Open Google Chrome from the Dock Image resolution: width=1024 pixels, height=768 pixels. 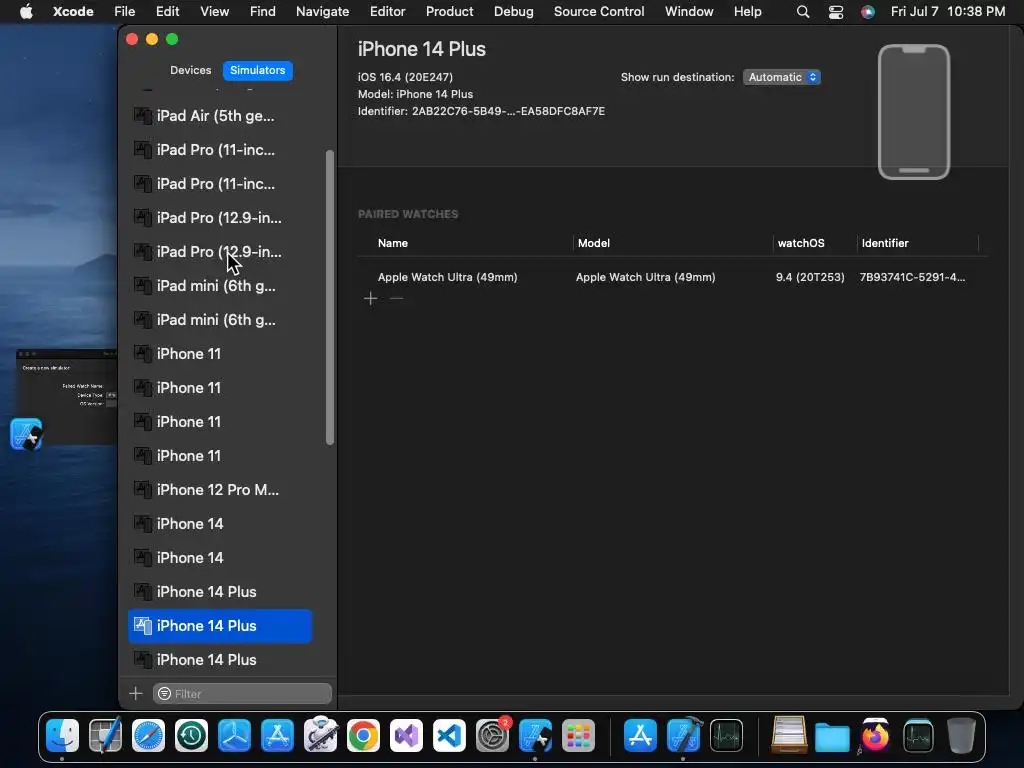363,735
